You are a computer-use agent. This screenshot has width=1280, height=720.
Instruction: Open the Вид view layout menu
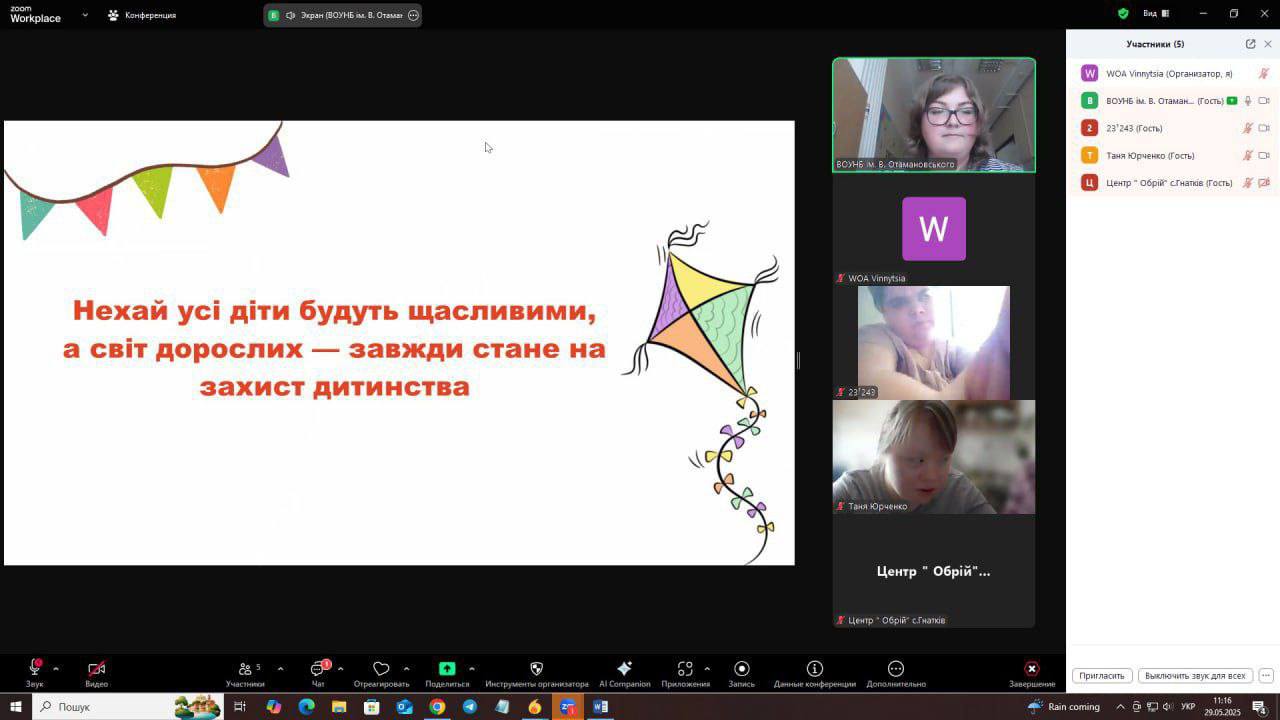point(1156,14)
